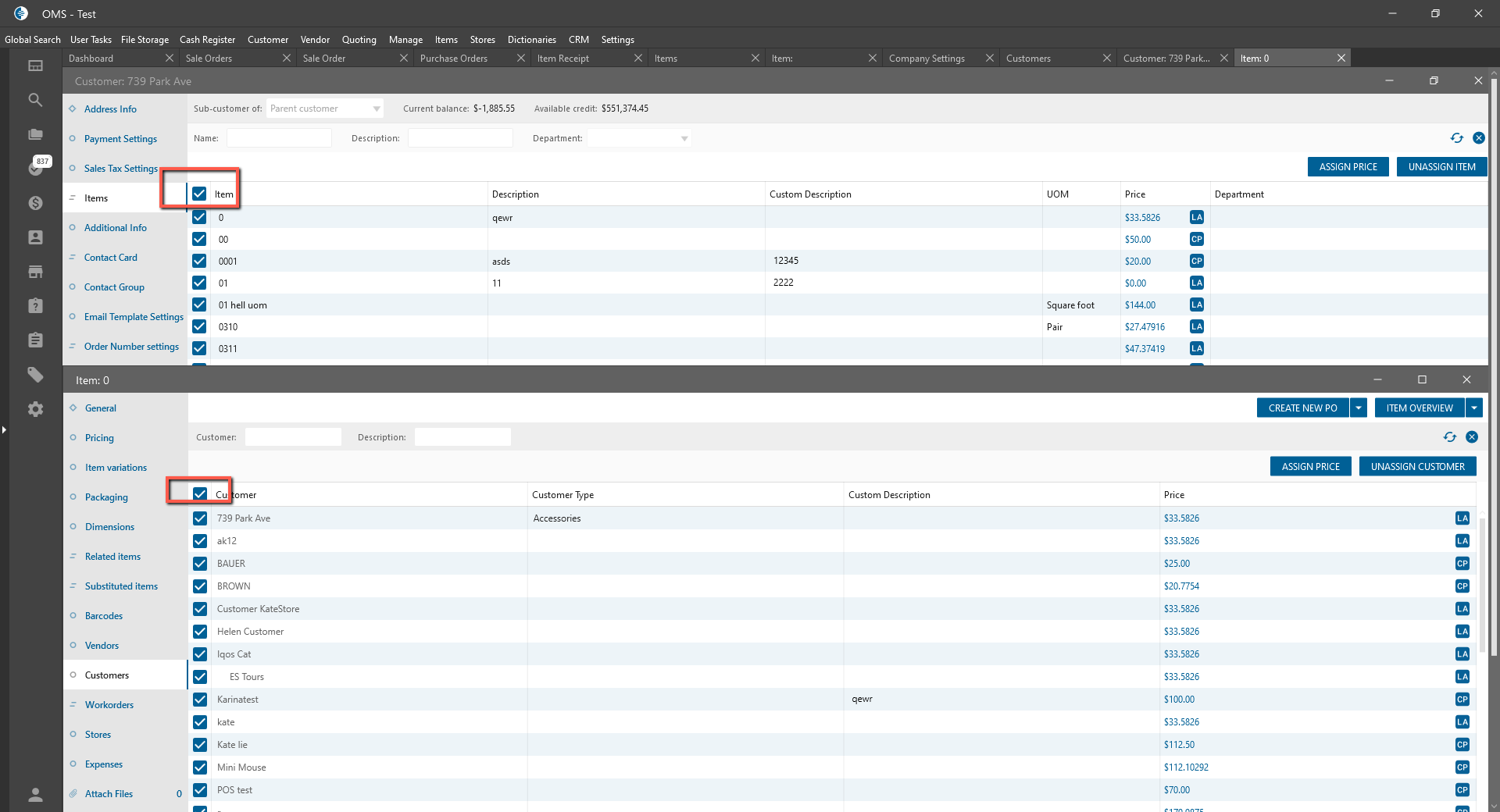Open the store icon in the left sidebar
This screenshot has width=1500, height=812.
[x=35, y=272]
